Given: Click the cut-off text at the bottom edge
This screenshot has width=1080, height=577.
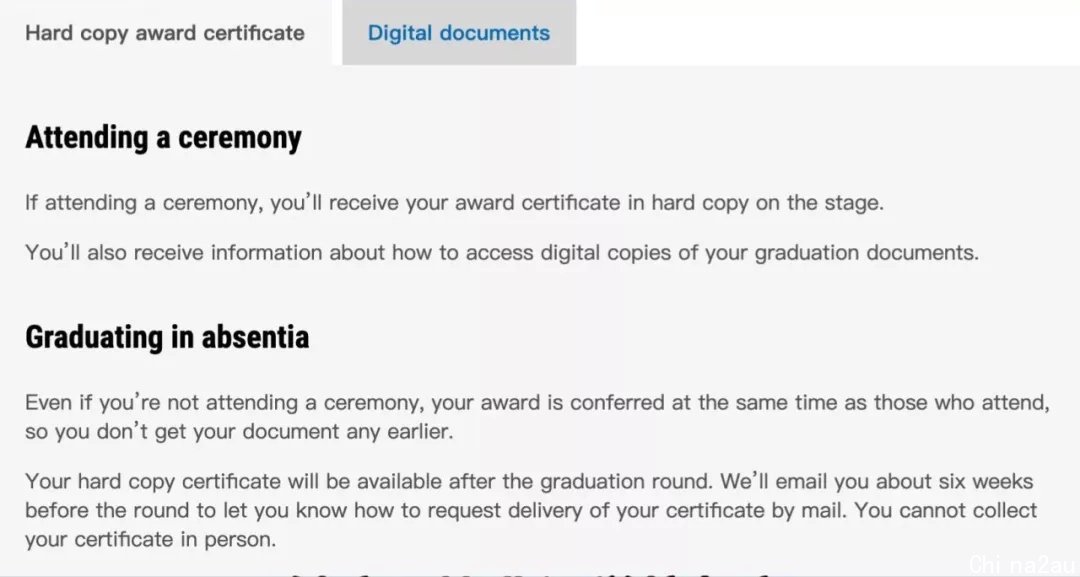Looking at the screenshot, I should click(x=530, y=572).
